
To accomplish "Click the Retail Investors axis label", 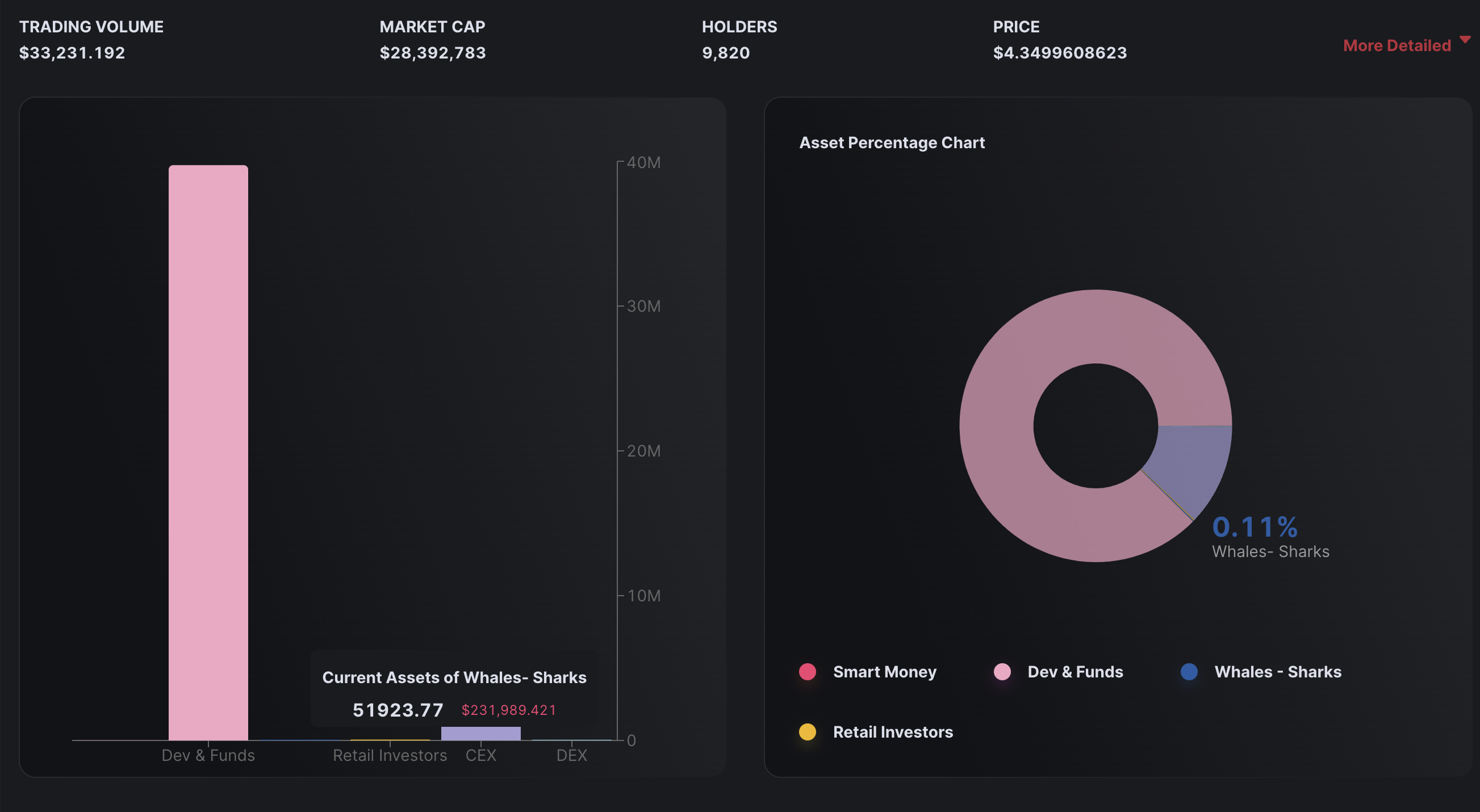I will click(x=390, y=755).
